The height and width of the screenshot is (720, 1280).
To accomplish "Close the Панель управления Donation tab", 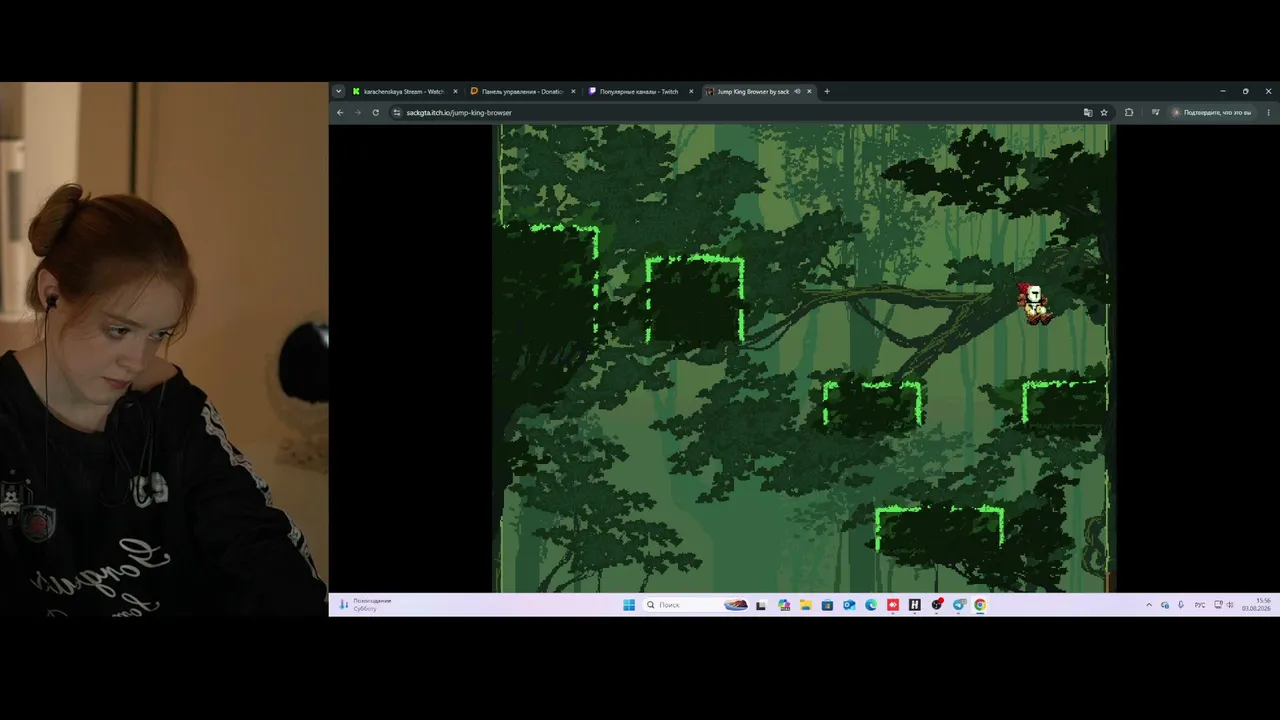I will (x=573, y=91).
